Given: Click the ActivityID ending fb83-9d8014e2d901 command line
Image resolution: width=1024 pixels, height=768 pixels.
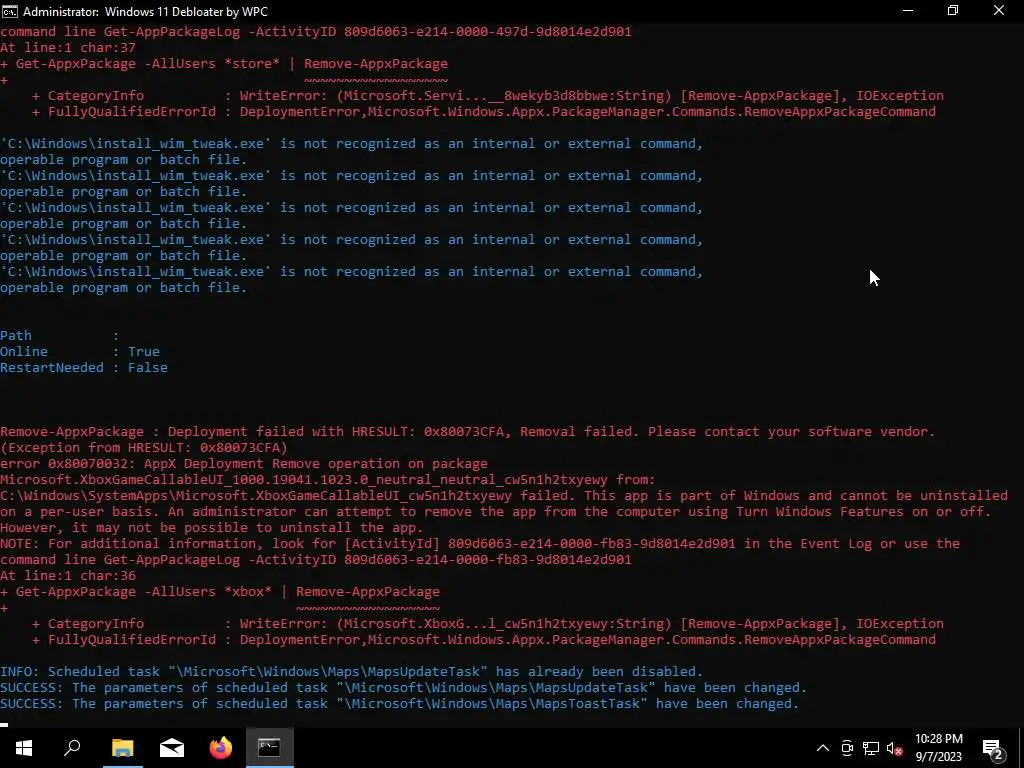Looking at the screenshot, I should [315, 559].
